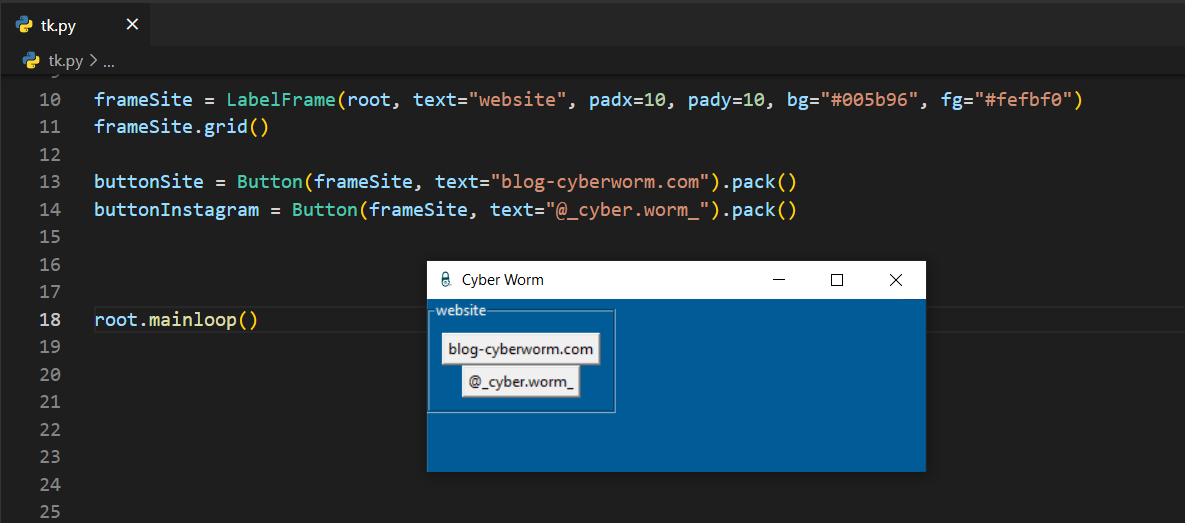
Task: Click the website frame label
Action: point(460,310)
